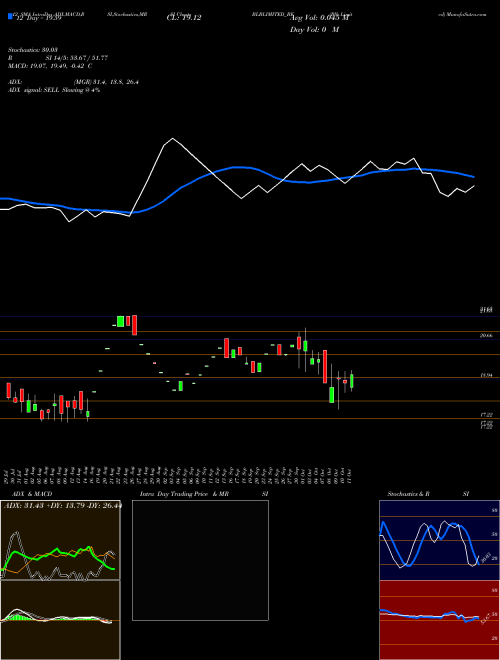Click the Stochastics & R SI panel title

click(x=428, y=494)
